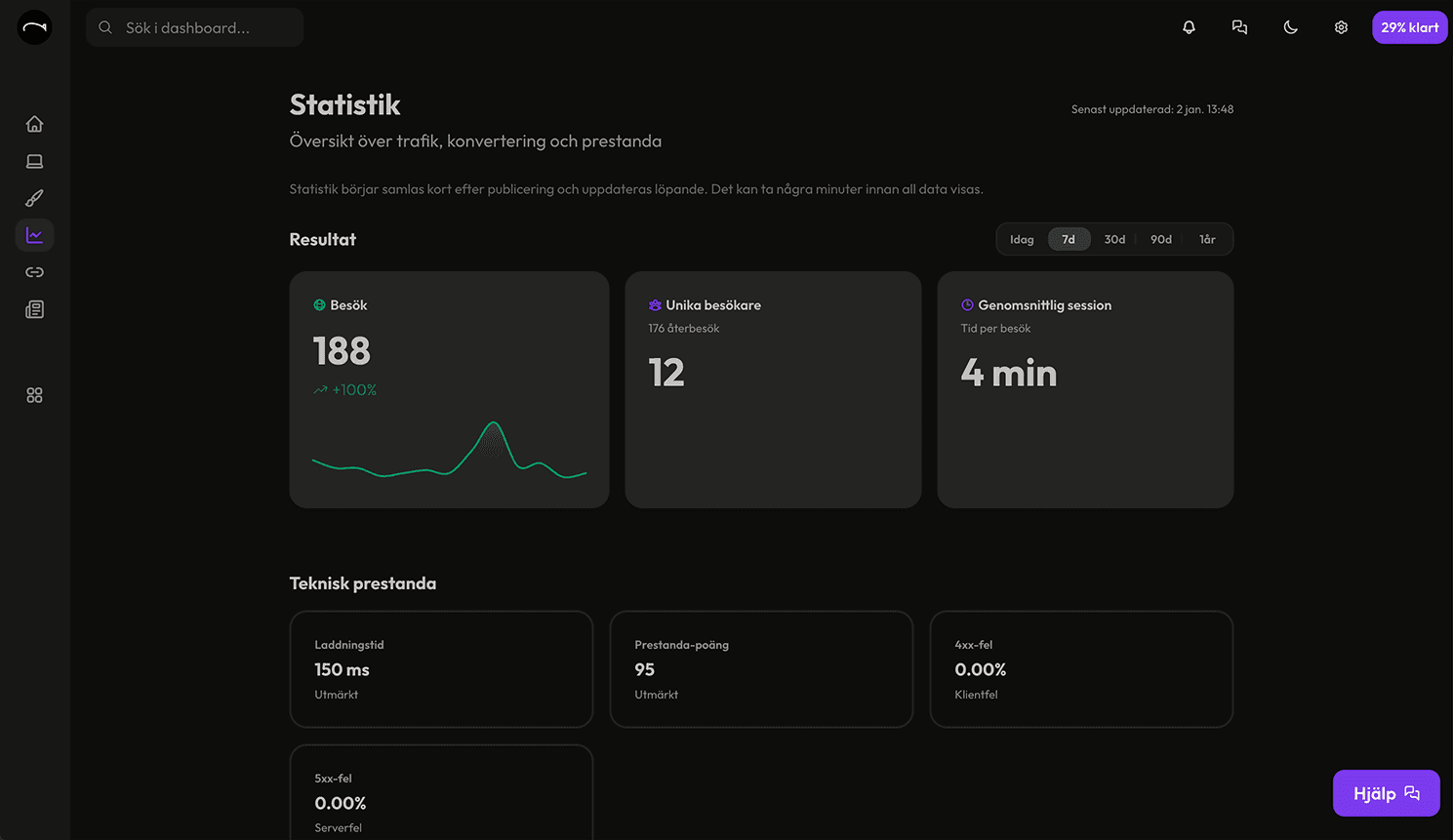
Task: Switch to the '90d' results tab
Action: coord(1160,238)
